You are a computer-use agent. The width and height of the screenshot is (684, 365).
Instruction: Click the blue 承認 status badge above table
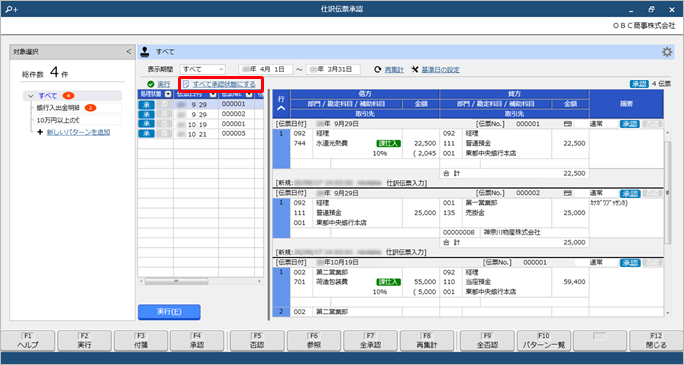[639, 84]
